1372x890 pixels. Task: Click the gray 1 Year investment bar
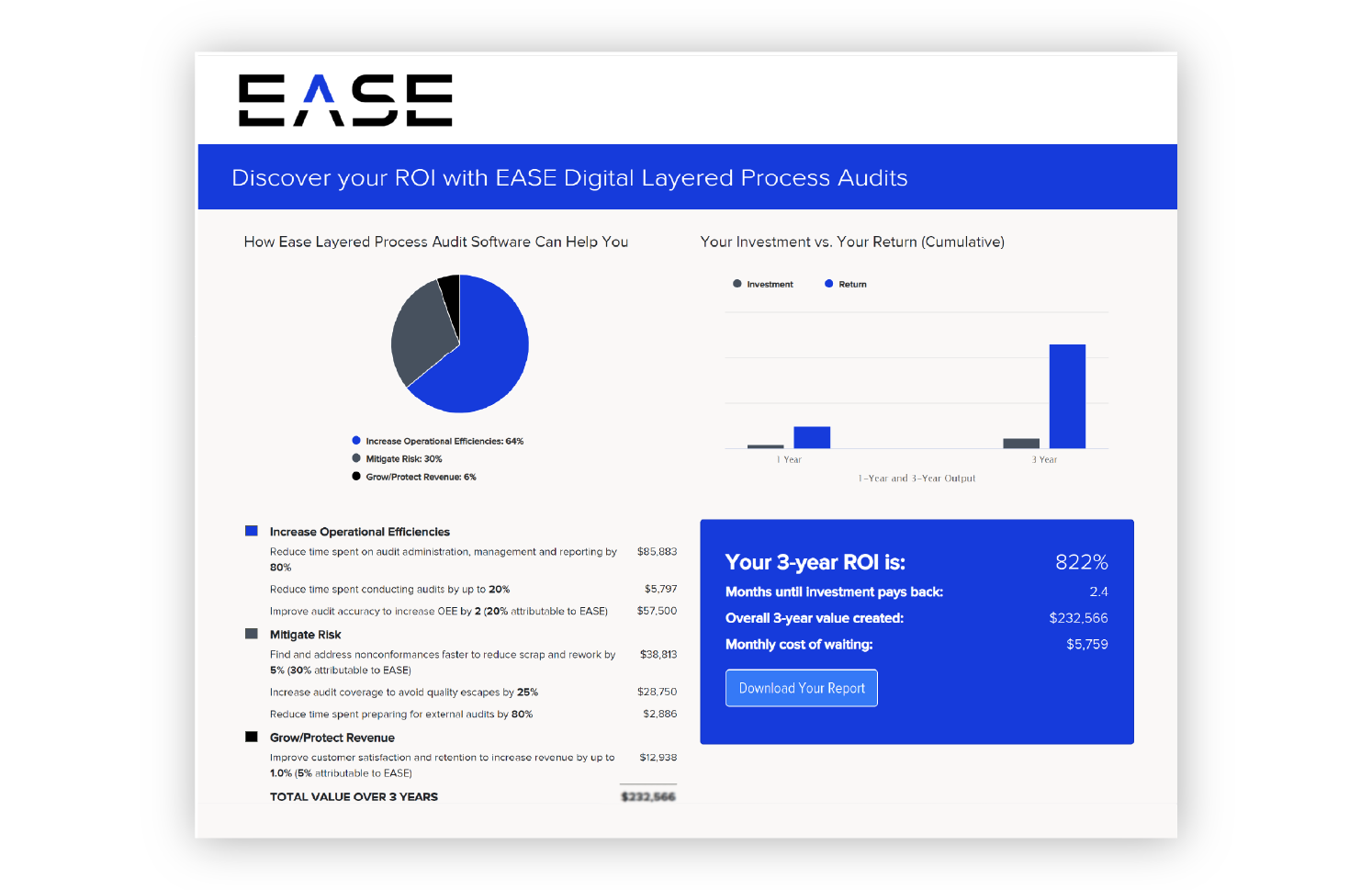pos(767,446)
